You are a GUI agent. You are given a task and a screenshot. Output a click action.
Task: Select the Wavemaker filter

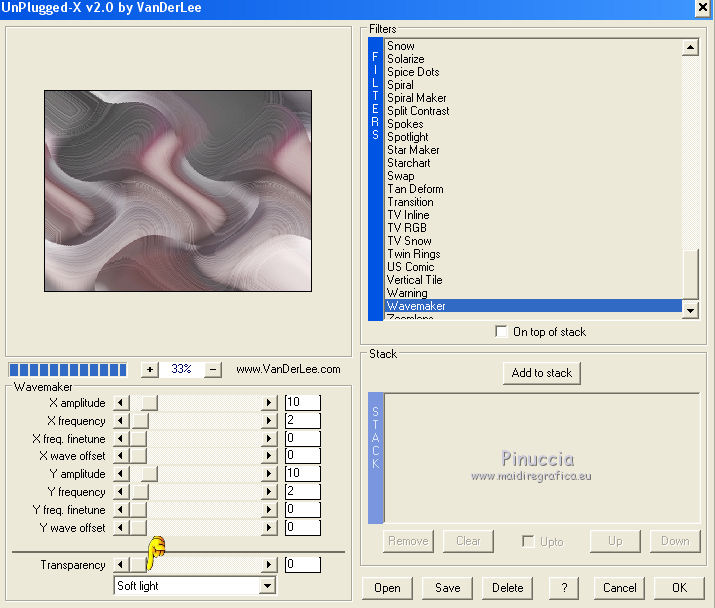coord(533,306)
